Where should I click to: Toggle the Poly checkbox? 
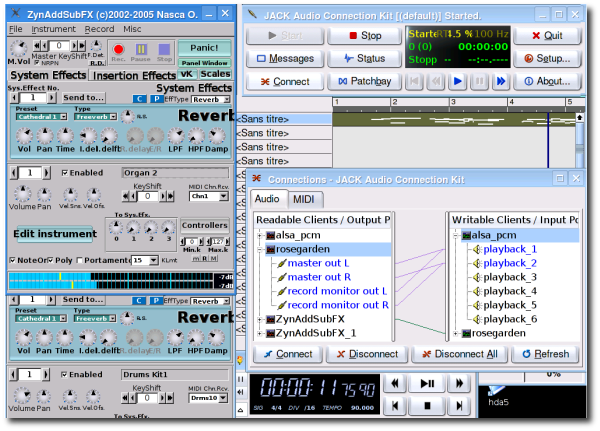click(48, 260)
